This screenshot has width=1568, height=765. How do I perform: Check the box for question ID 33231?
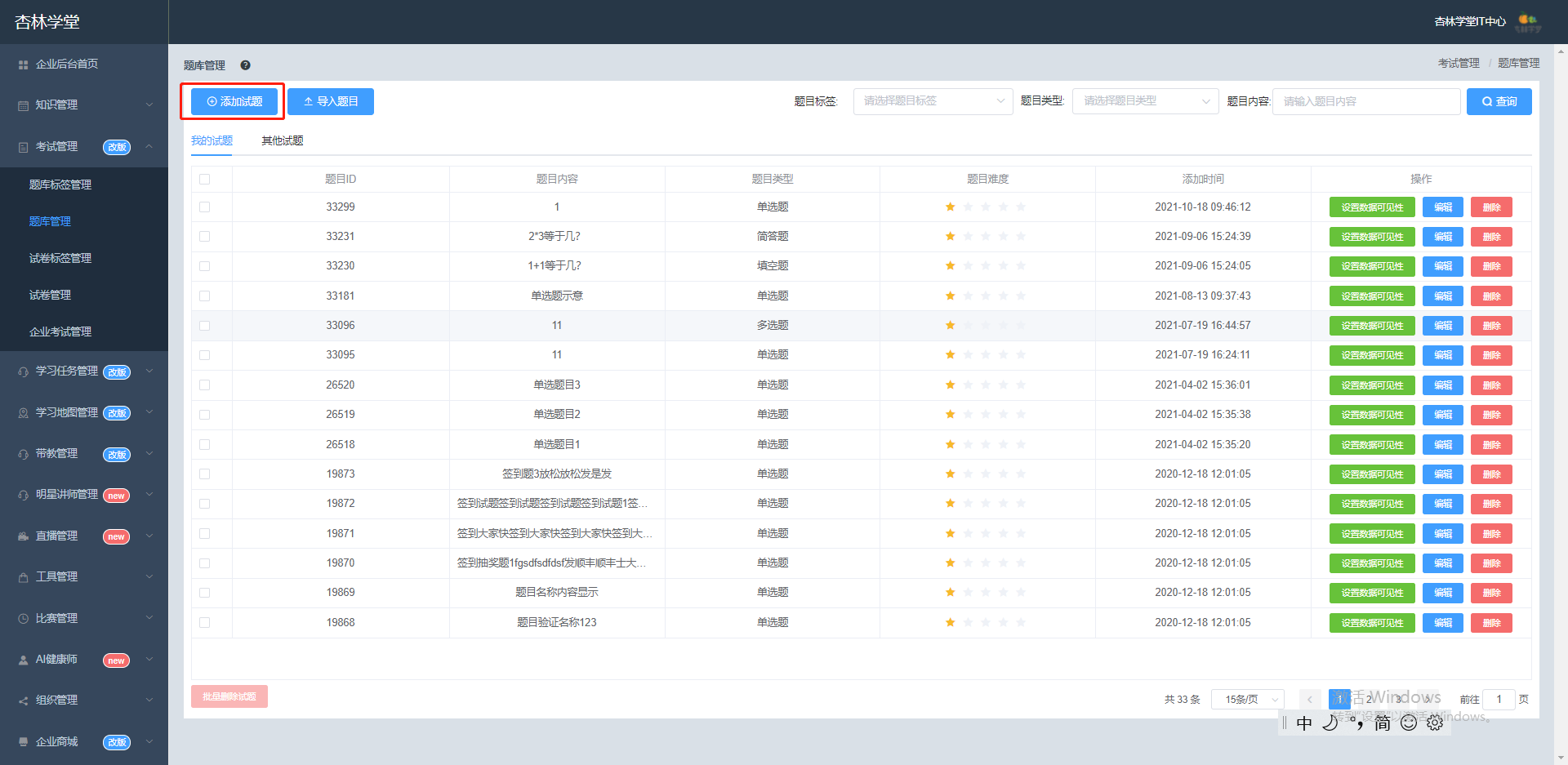pyautogui.click(x=204, y=237)
